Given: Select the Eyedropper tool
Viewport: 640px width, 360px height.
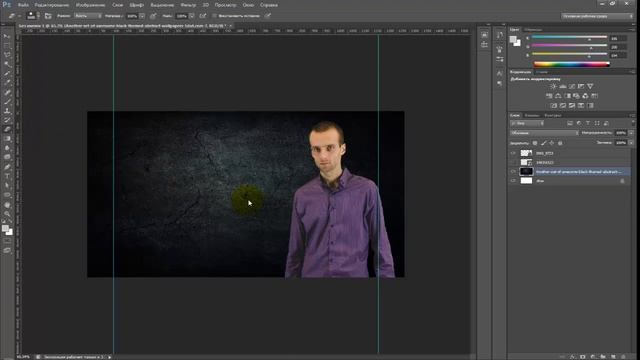Looking at the screenshot, I should pos(7,82).
